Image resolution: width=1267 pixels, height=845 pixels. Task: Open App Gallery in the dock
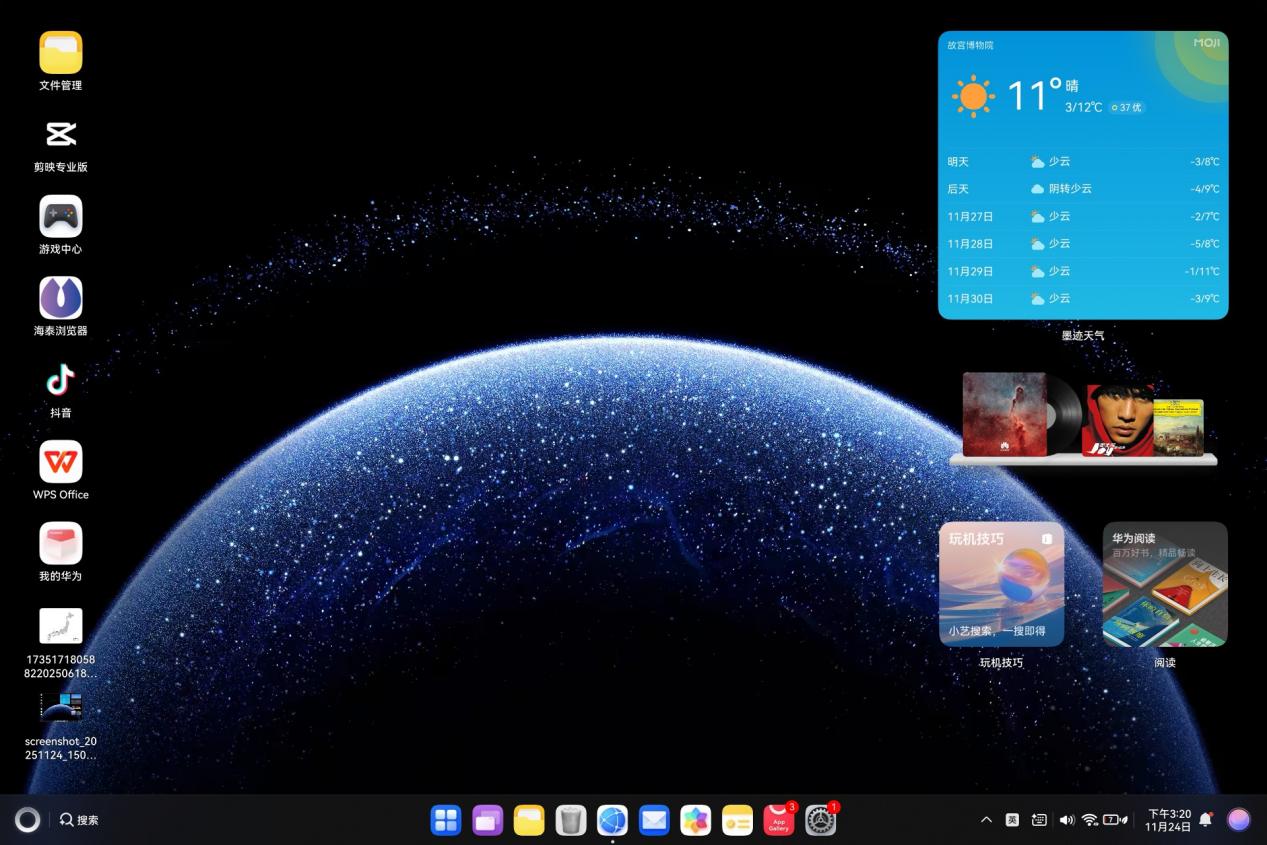779,820
